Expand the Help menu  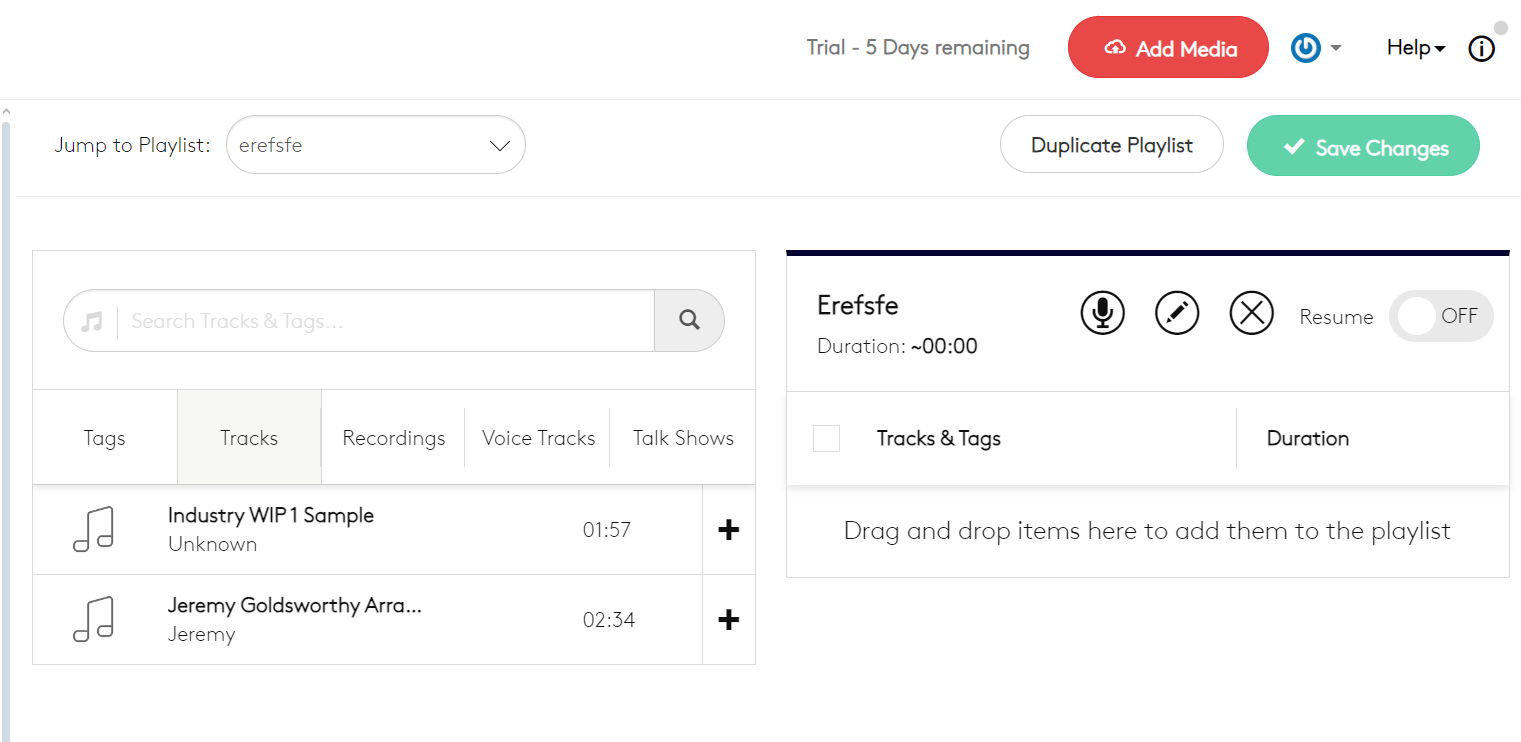[x=1415, y=48]
